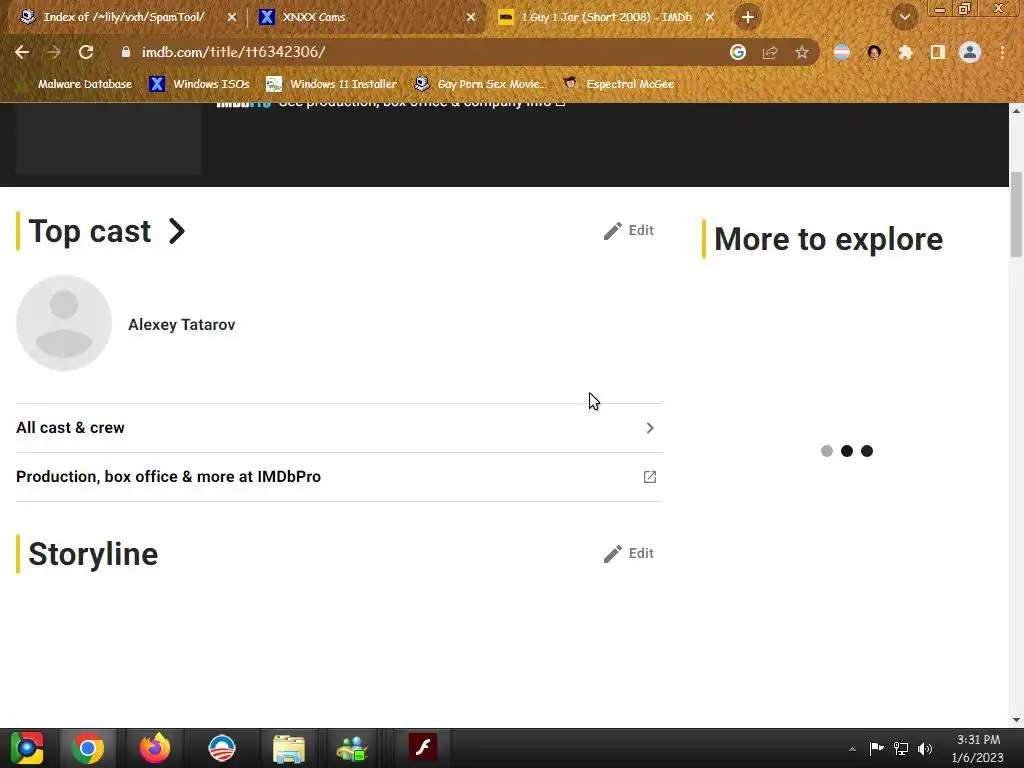Screen dimensions: 1024x768
Task: Open Chrome from the taskbar
Action: pyautogui.click(x=88, y=748)
